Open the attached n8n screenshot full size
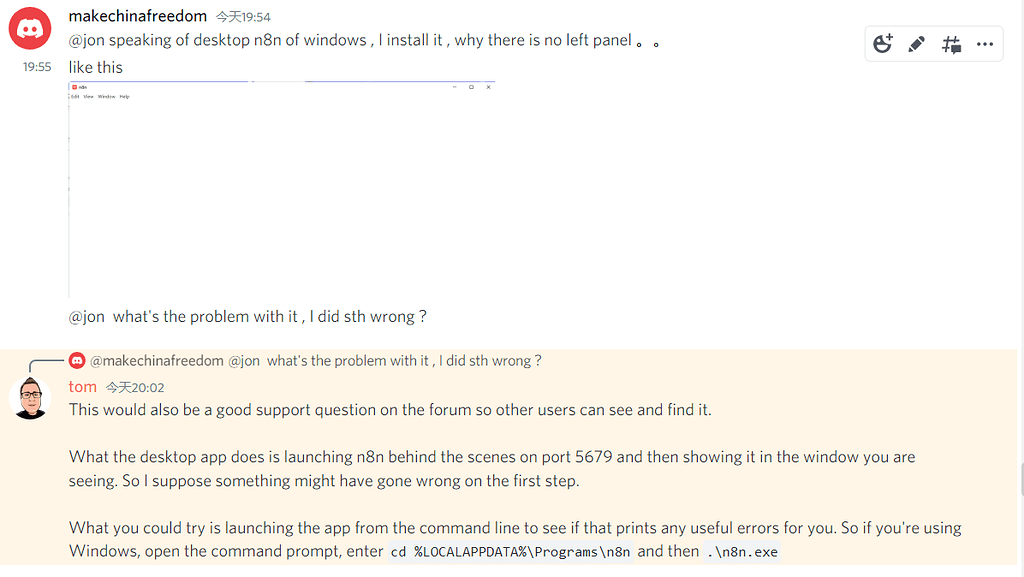Screen dimensions: 1024x577 pos(280,190)
